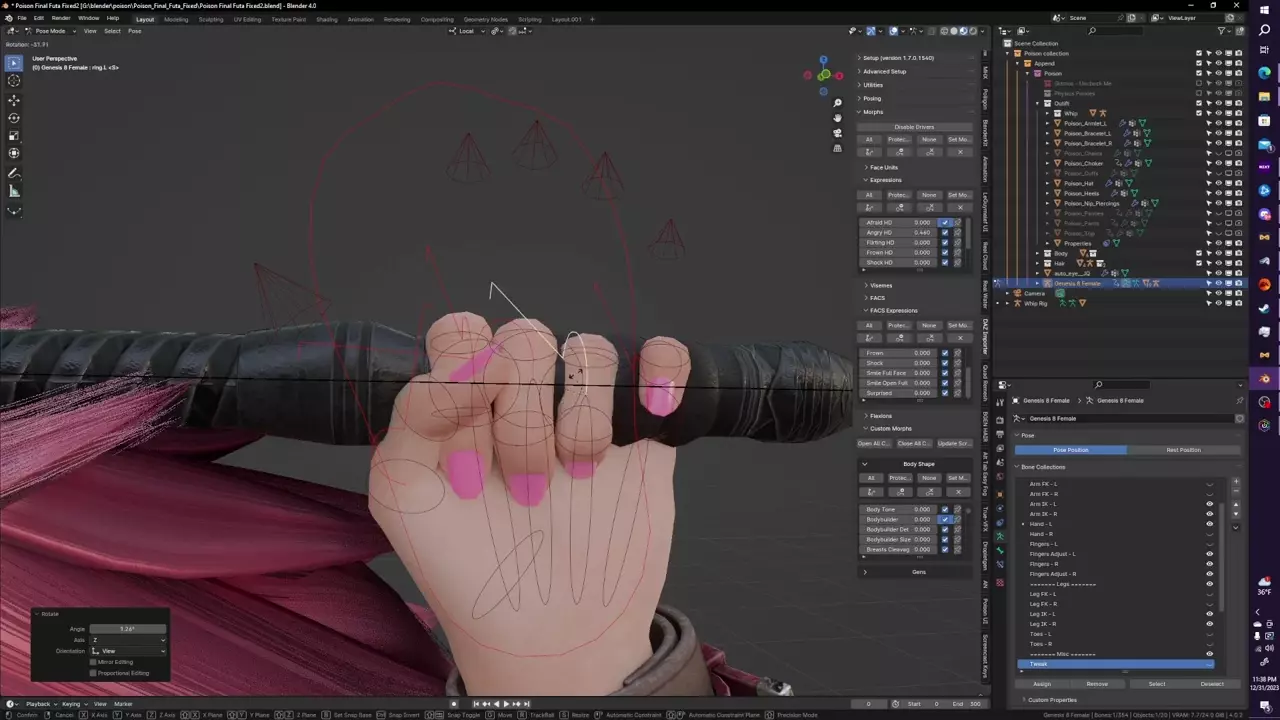Screen dimensions: 1280x720
Task: Toggle visibility of Poison_Hat in the outliner
Action: pos(1218,183)
